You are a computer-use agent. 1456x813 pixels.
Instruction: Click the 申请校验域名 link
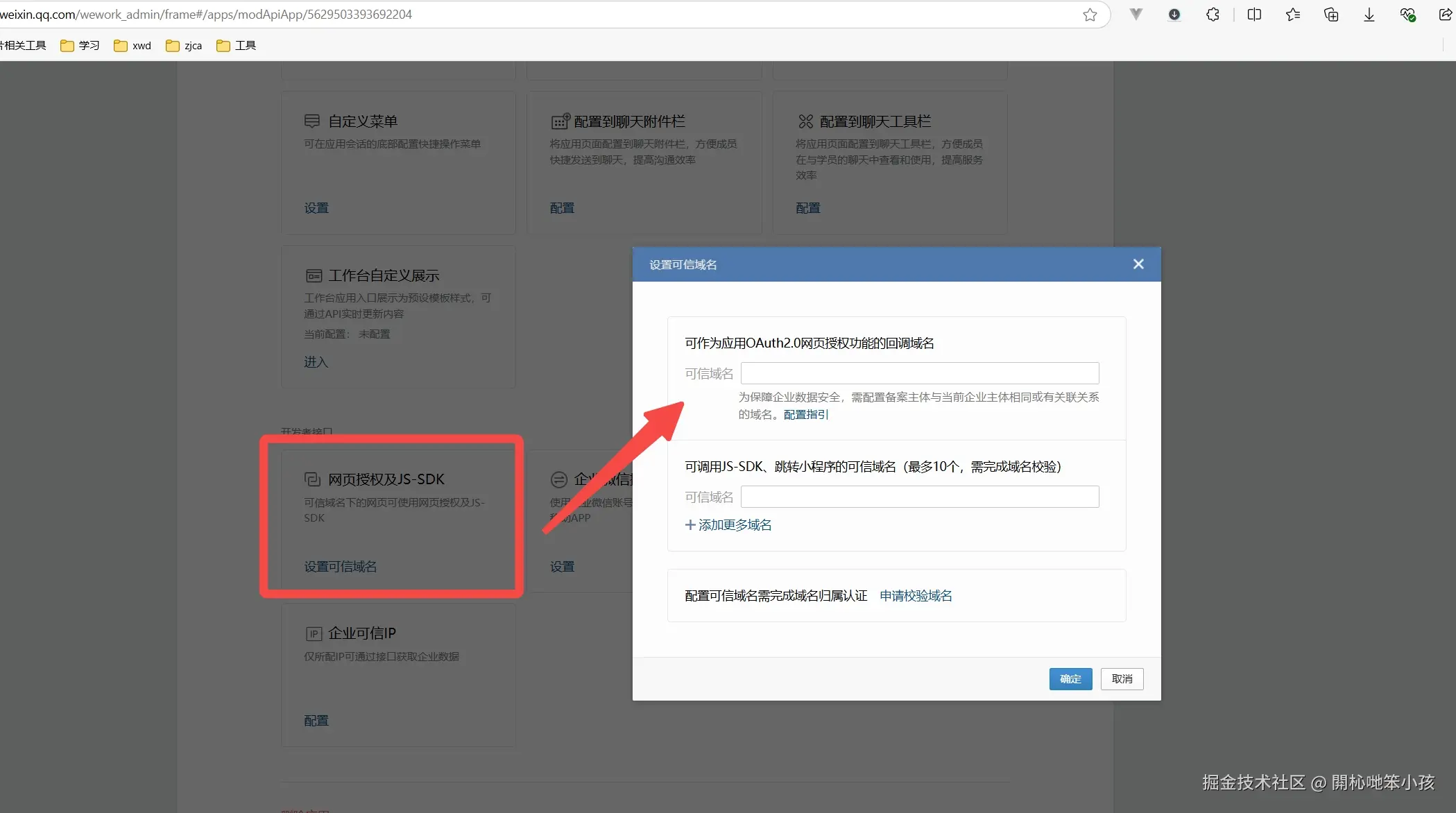916,596
